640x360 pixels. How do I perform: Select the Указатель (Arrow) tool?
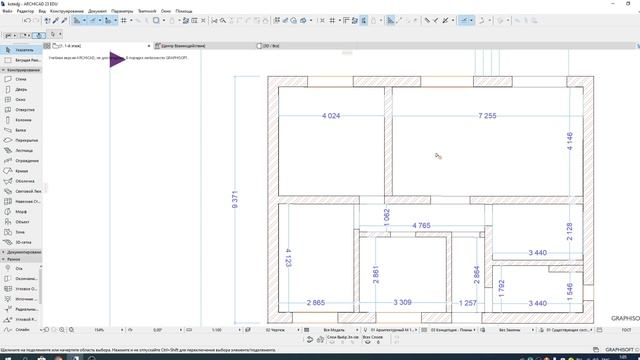[21, 50]
